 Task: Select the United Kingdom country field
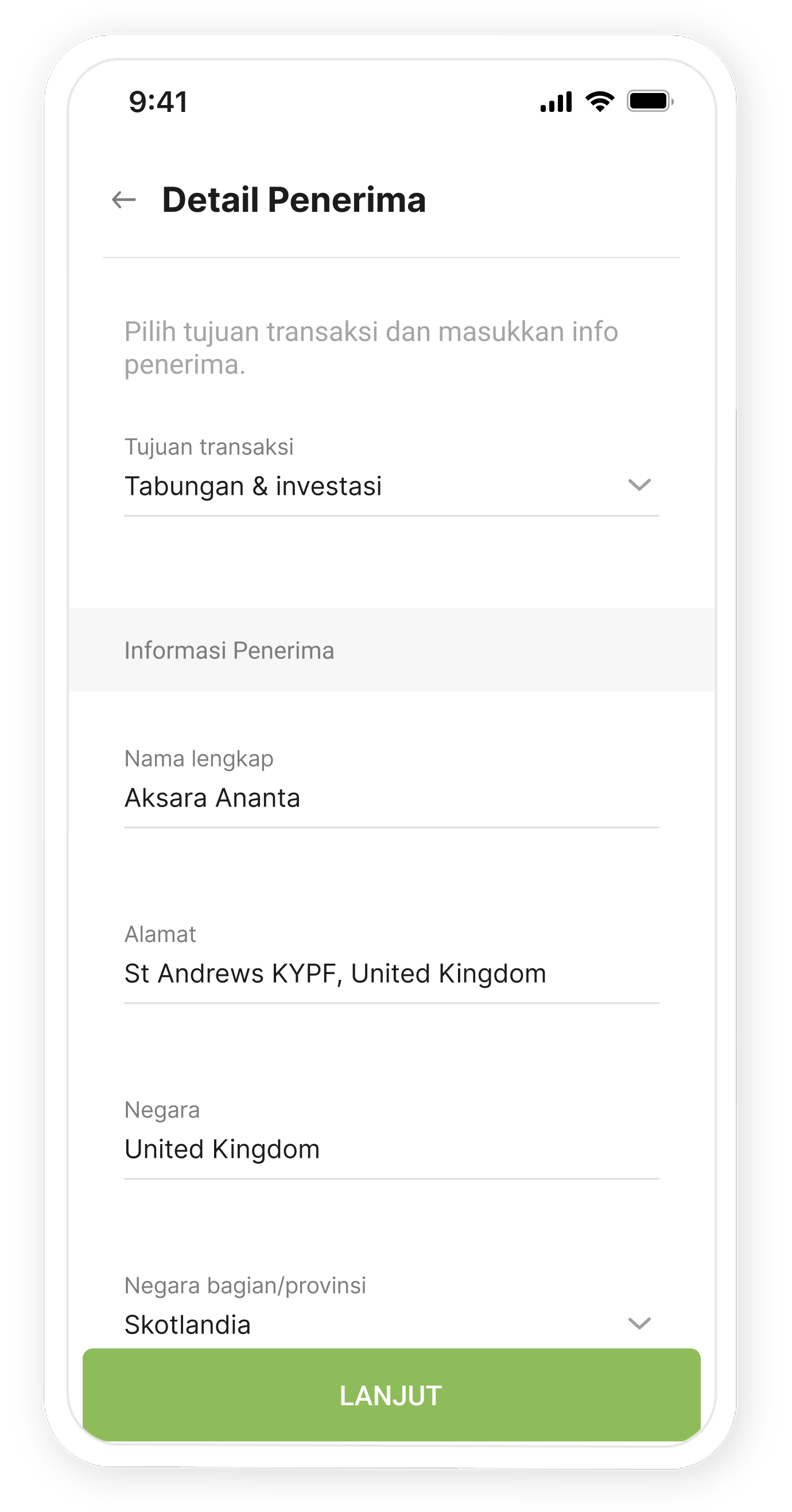[x=222, y=1149]
